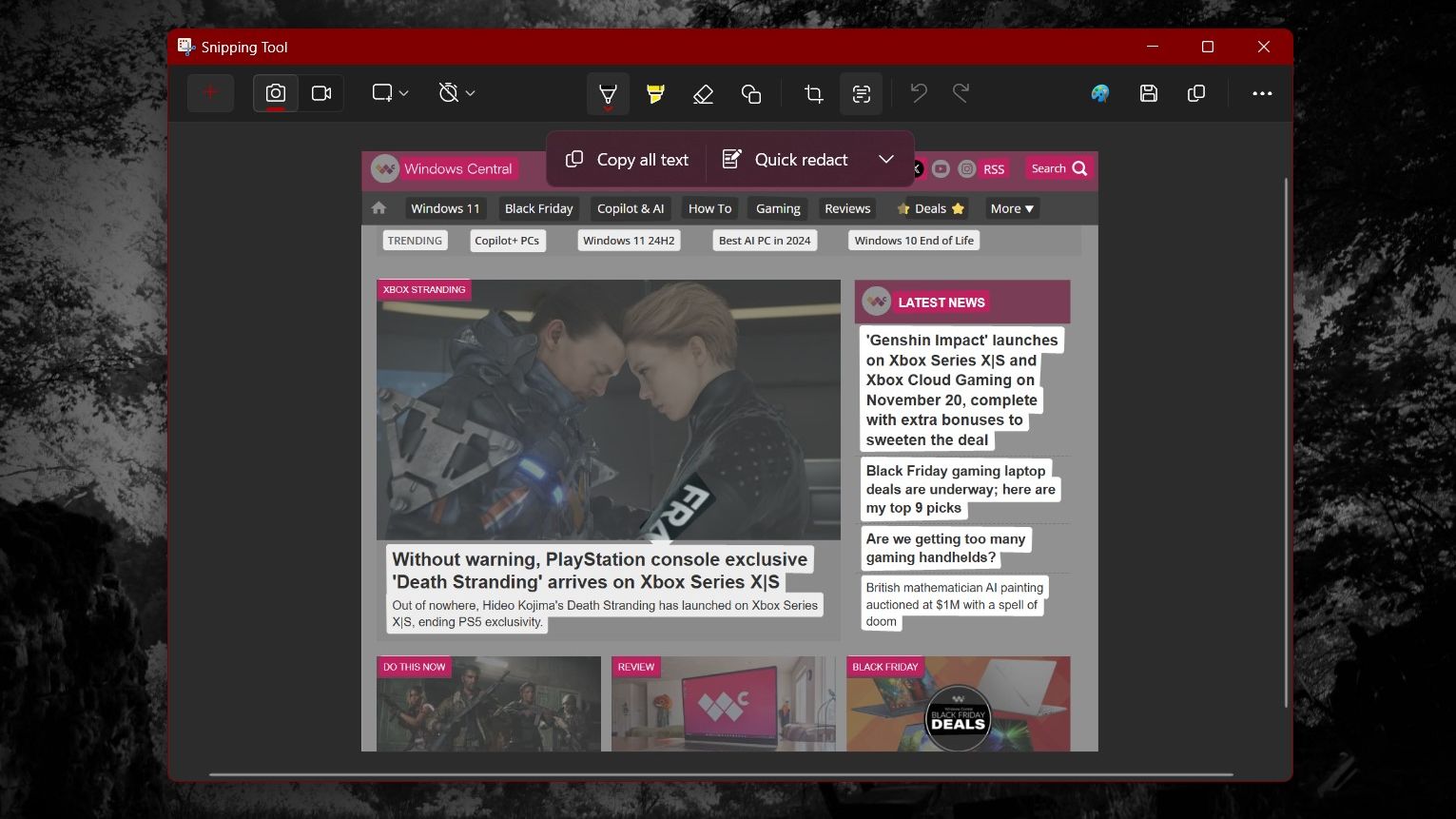Click the Instagram icon in the captured page

(967, 169)
